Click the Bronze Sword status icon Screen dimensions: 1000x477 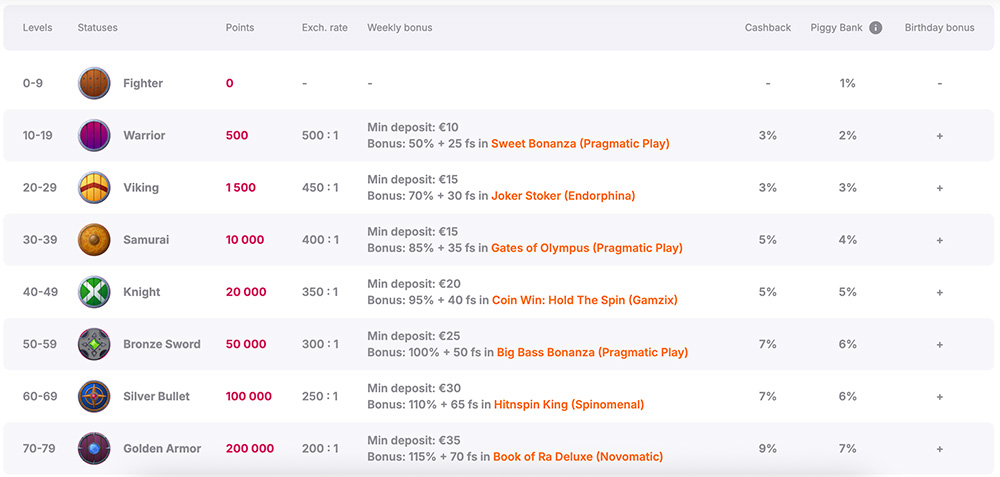coord(94,344)
